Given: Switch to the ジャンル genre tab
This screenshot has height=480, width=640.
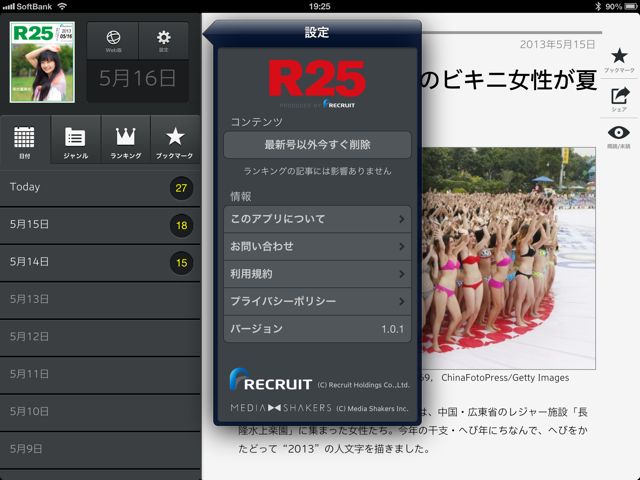Looking at the screenshot, I should (x=76, y=140).
